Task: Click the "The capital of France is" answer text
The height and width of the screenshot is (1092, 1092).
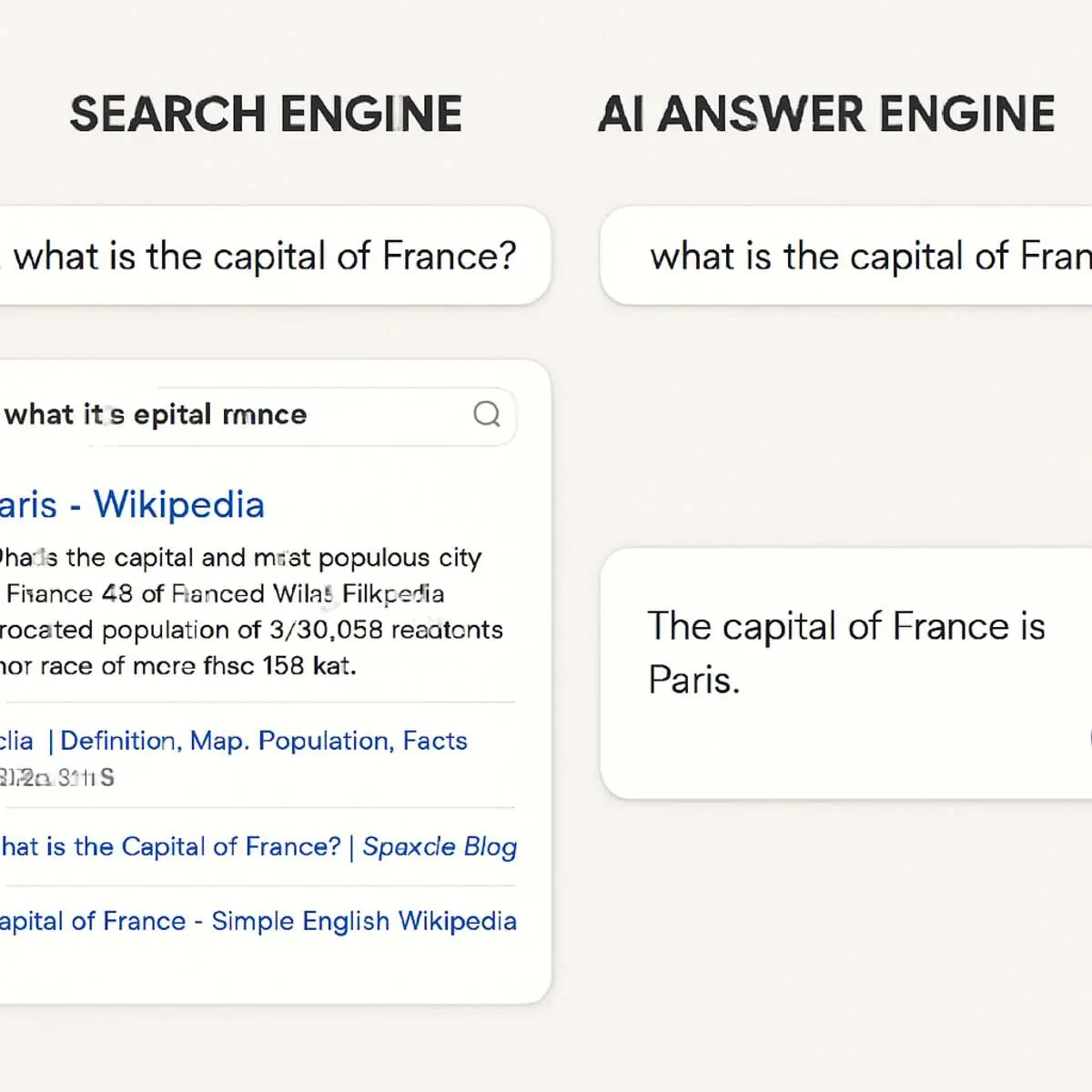Action: tap(846, 626)
